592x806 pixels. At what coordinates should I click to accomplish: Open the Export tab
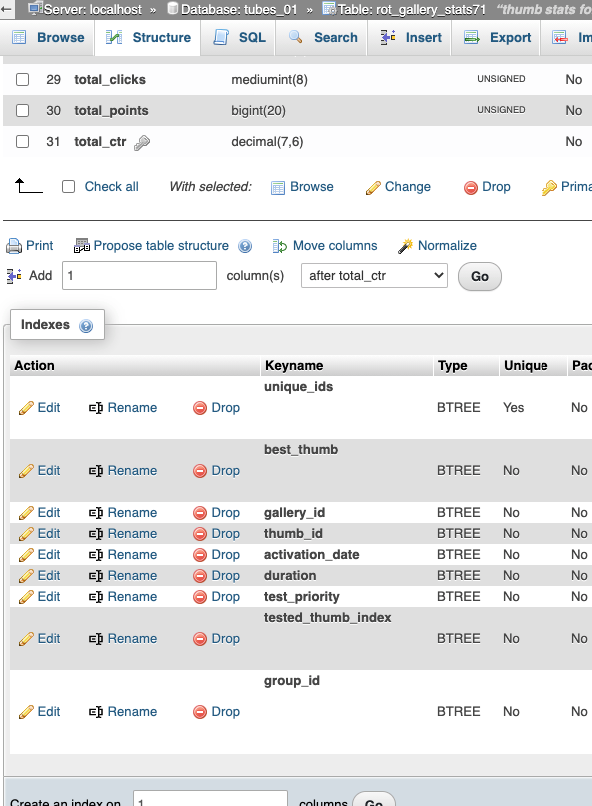click(x=497, y=38)
